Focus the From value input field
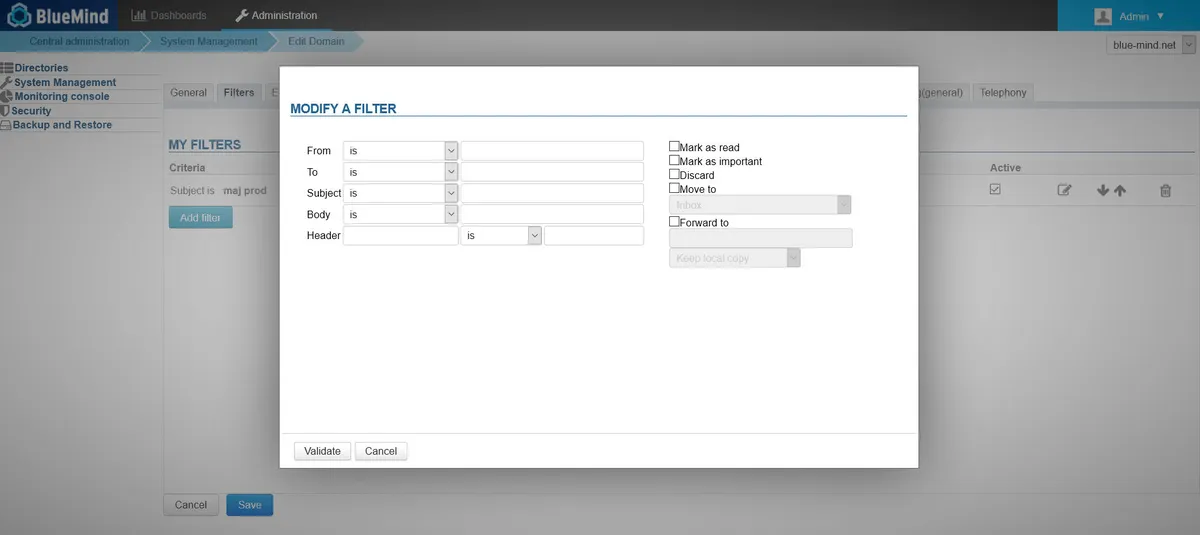Image resolution: width=1200 pixels, height=535 pixels. click(552, 151)
